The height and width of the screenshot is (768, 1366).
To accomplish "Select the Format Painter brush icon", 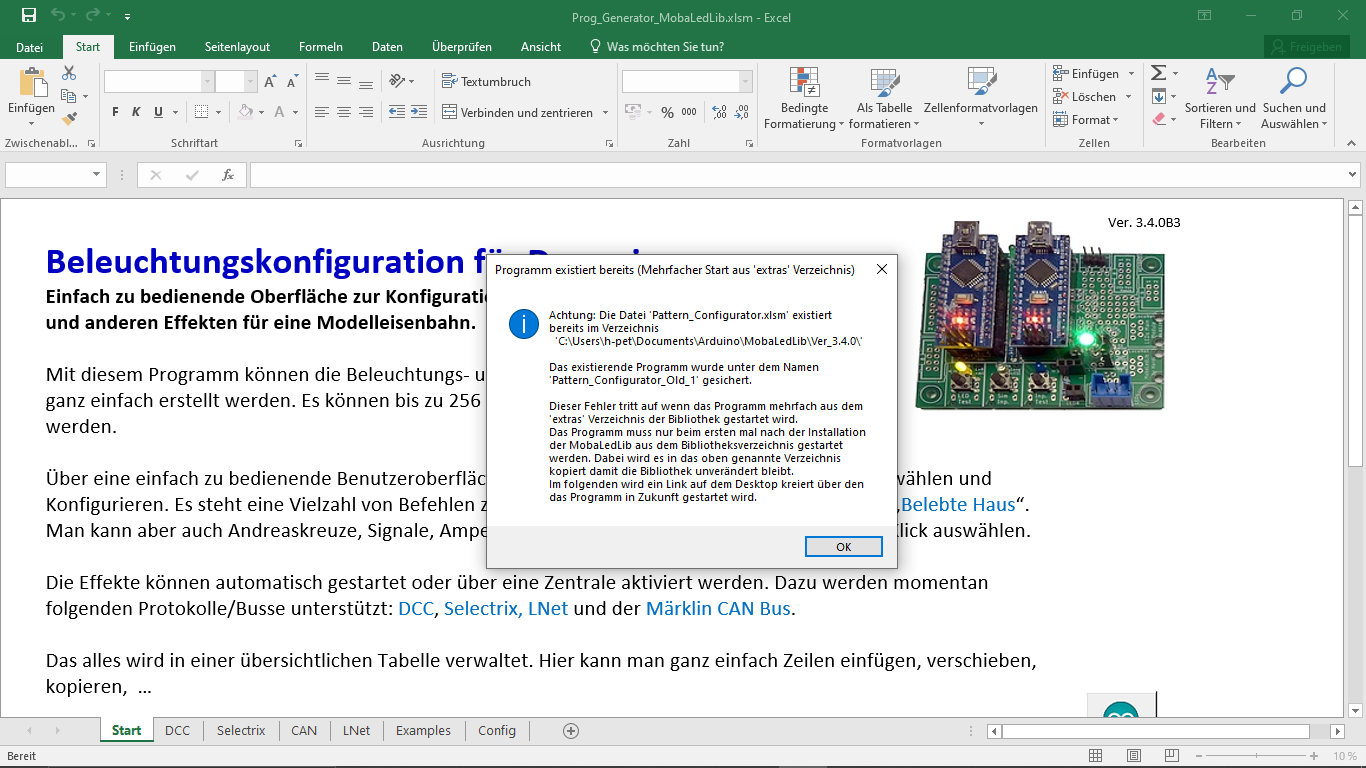I will pos(69,118).
